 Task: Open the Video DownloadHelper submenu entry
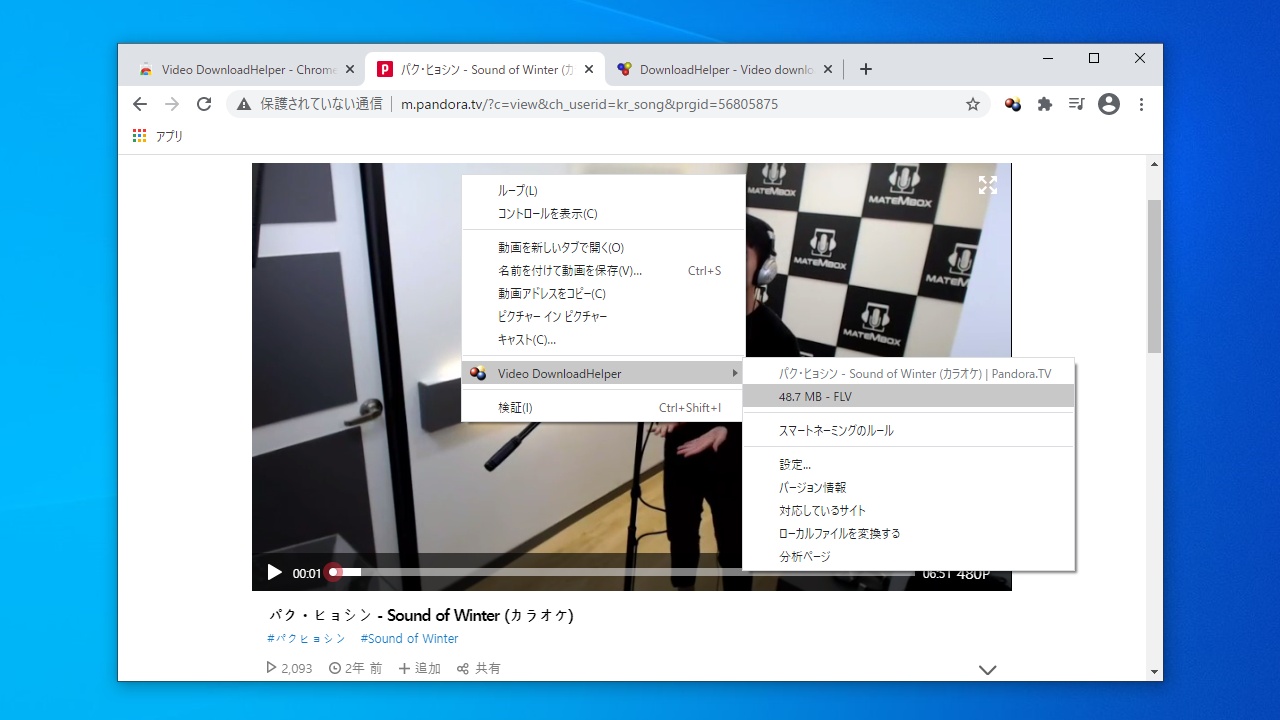pos(603,374)
